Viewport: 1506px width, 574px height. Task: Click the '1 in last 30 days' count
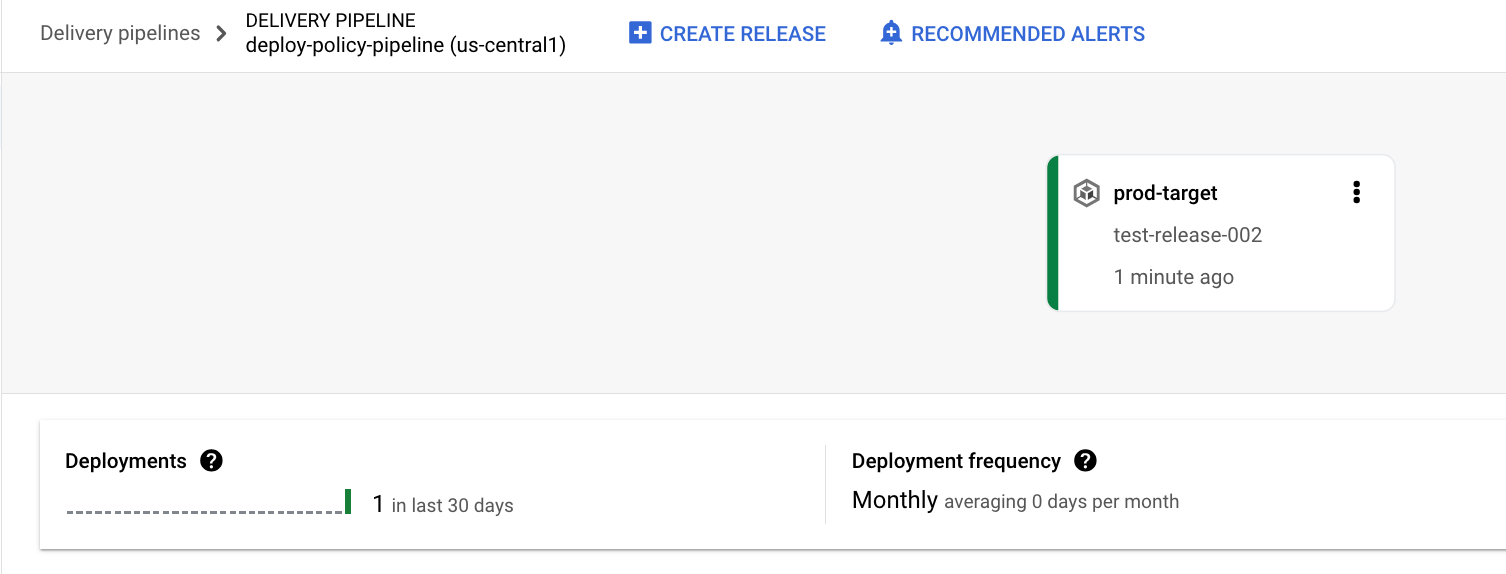442,504
